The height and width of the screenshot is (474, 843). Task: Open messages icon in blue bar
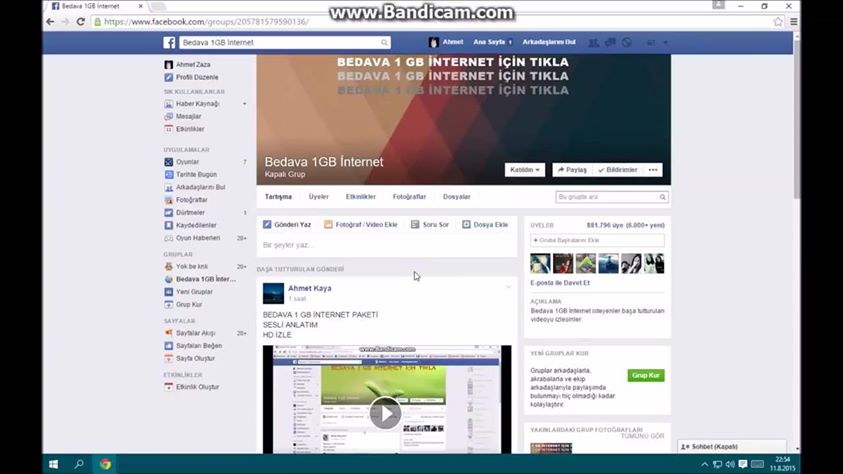tap(610, 42)
